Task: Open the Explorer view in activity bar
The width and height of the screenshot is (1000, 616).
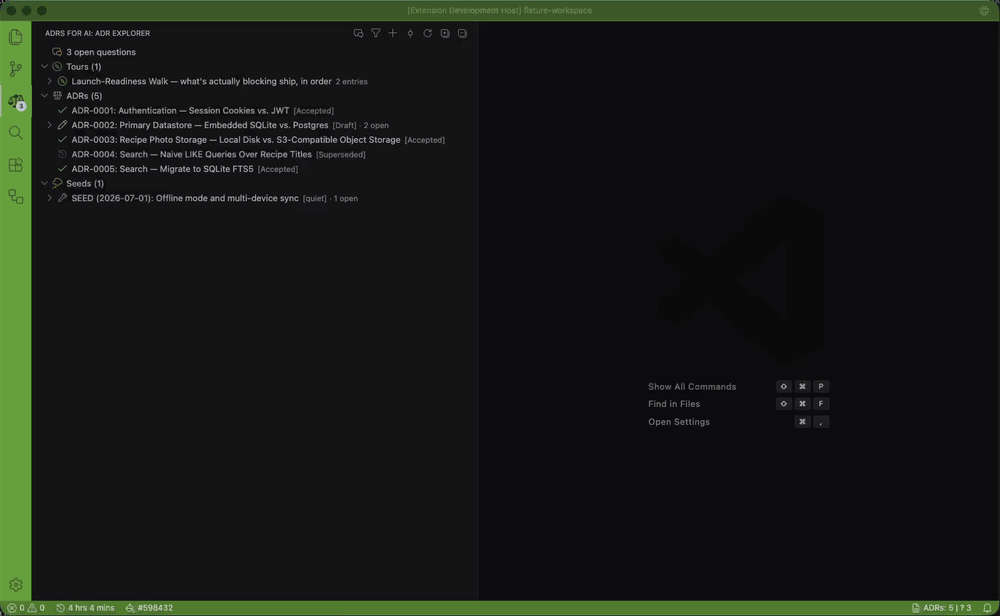Action: (x=15, y=37)
